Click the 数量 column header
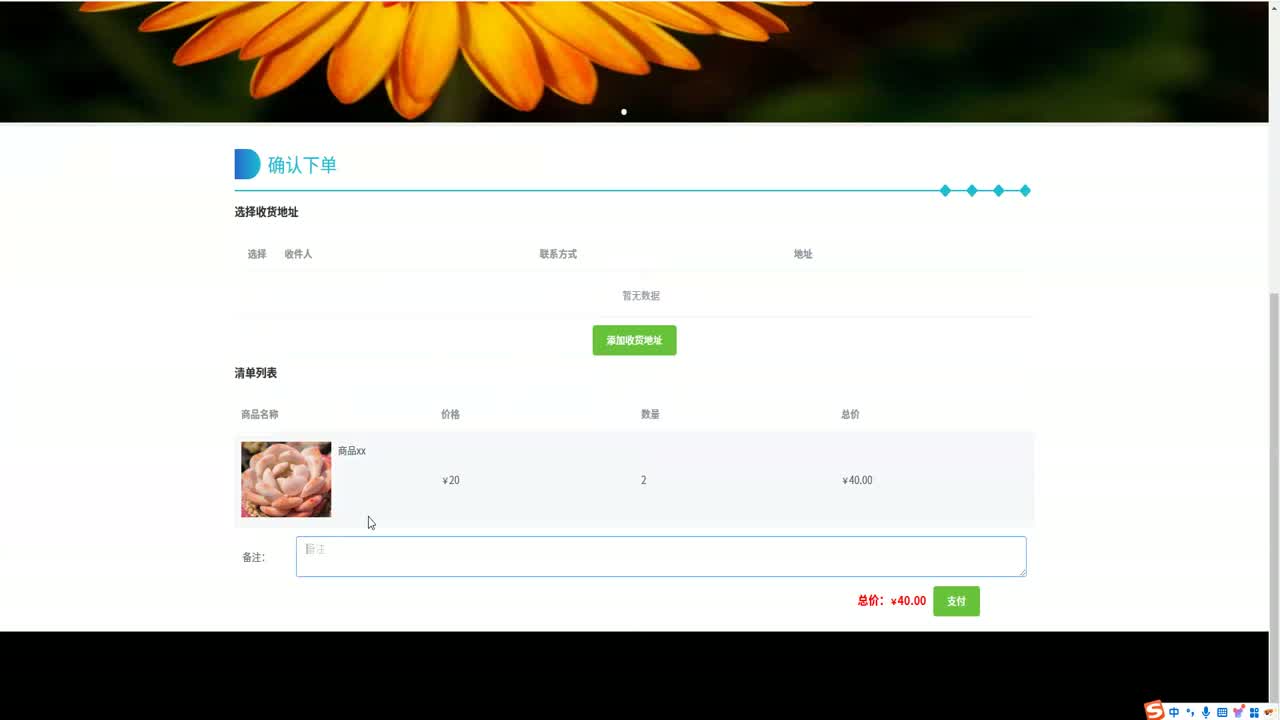 pyautogui.click(x=650, y=414)
